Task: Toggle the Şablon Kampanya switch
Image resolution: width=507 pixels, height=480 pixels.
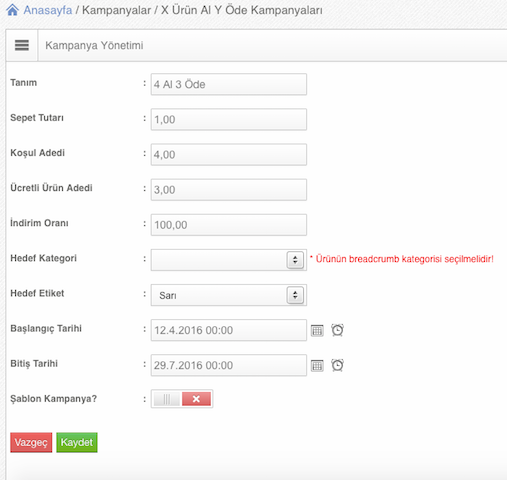Action: [182, 399]
